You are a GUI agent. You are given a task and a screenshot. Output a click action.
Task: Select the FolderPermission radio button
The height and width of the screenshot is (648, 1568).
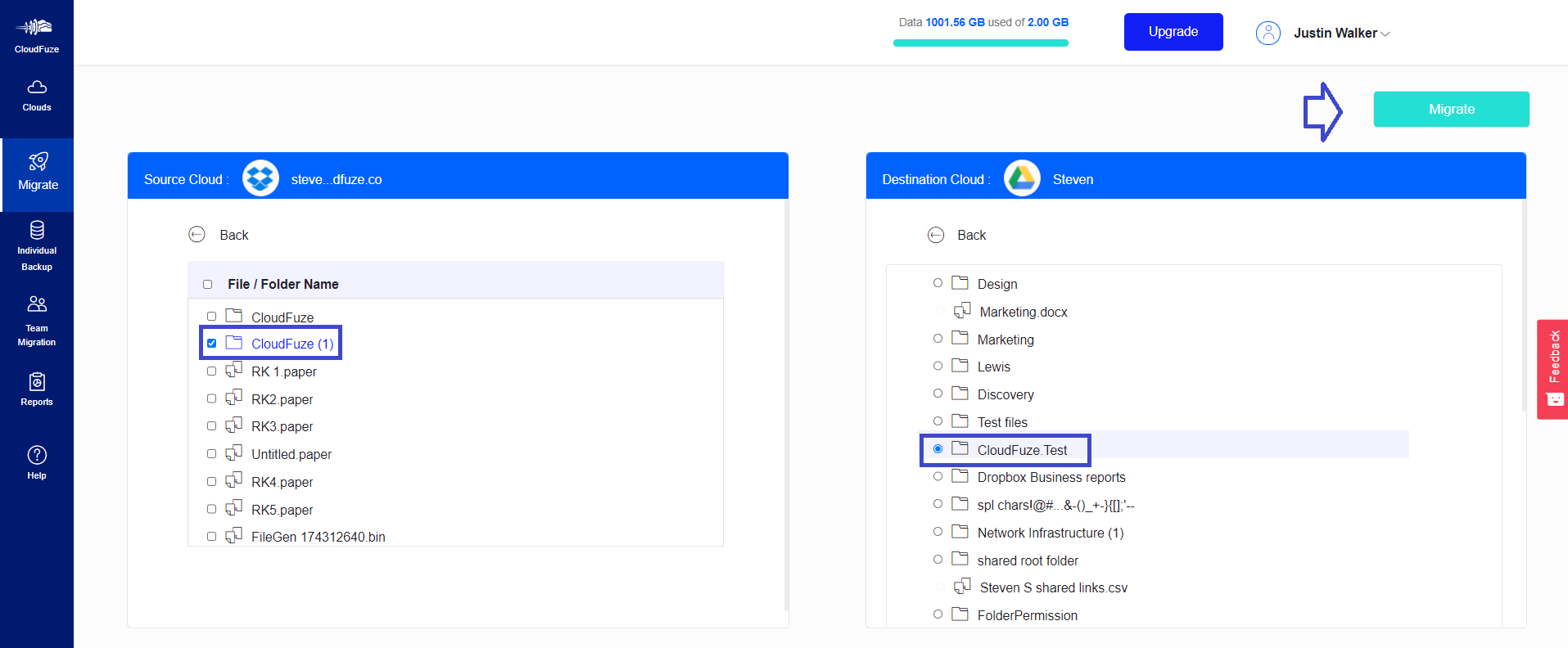pyautogui.click(x=938, y=614)
